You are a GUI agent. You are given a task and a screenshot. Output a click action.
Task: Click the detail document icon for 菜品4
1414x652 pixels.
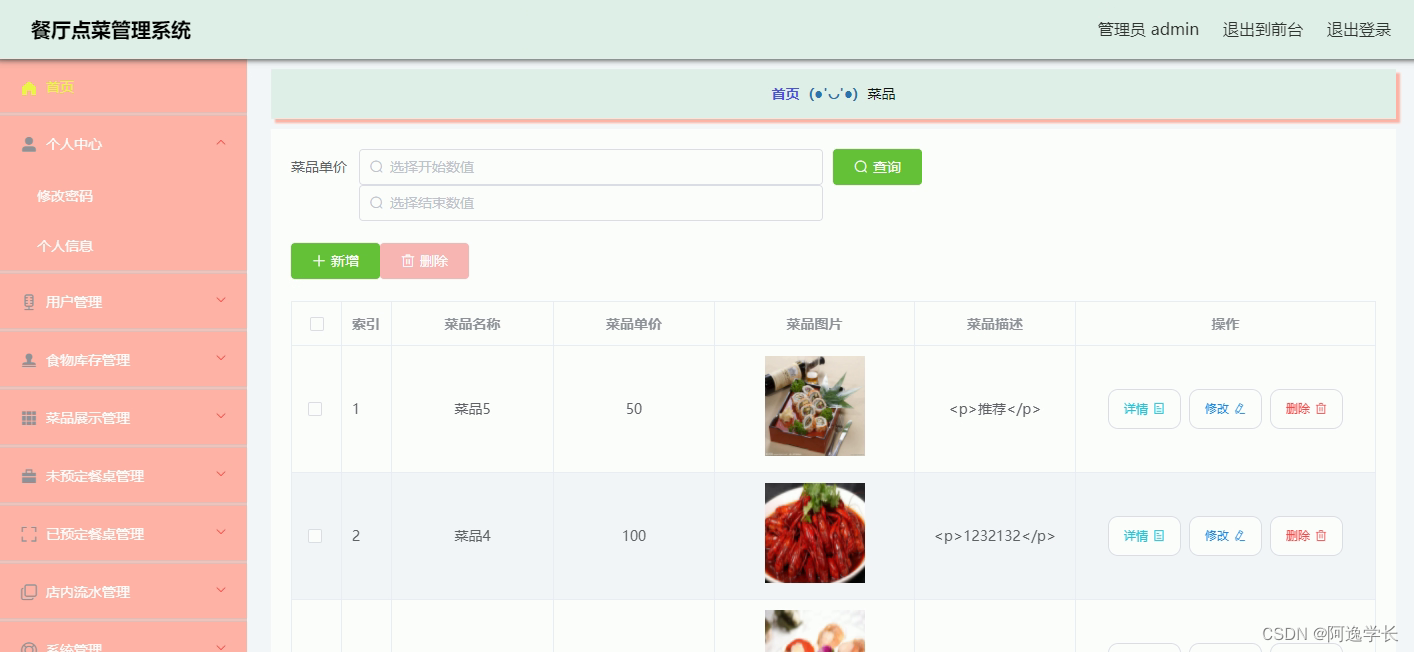point(1159,536)
